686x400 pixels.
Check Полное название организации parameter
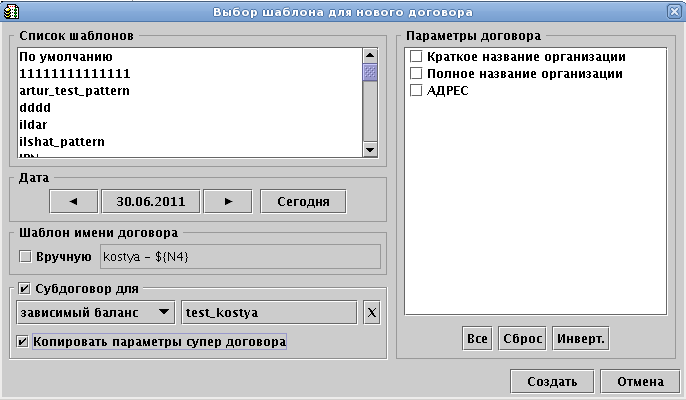coord(416,74)
